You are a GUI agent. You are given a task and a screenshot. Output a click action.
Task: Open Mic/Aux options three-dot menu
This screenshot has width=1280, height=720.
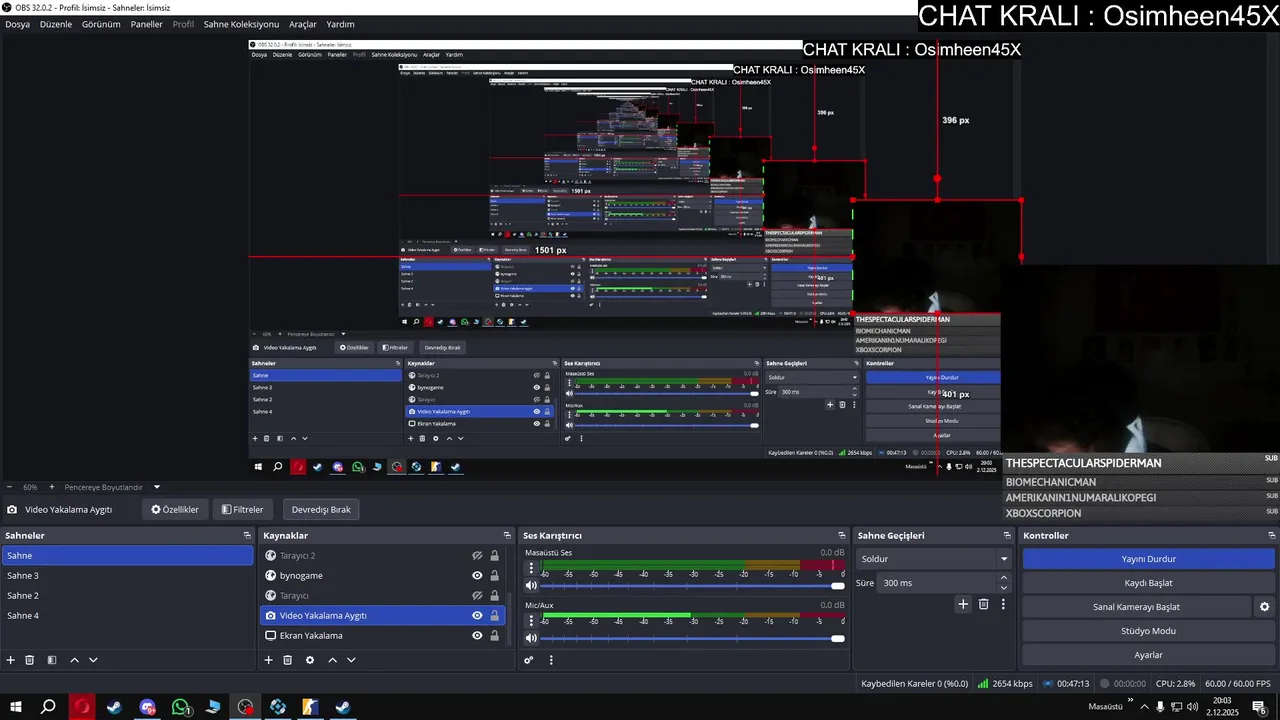[531, 619]
